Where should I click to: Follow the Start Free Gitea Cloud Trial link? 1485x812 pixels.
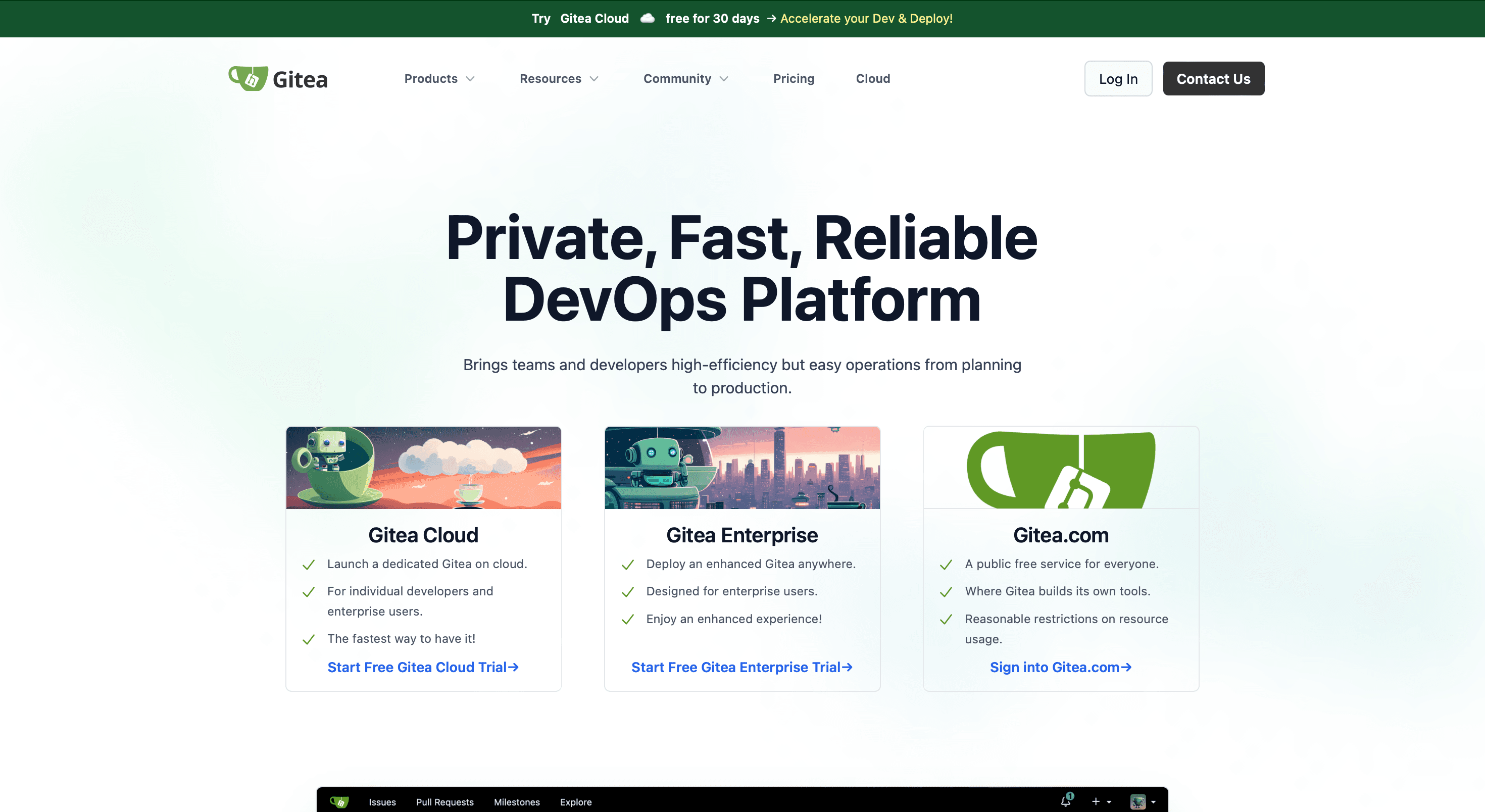coord(423,667)
